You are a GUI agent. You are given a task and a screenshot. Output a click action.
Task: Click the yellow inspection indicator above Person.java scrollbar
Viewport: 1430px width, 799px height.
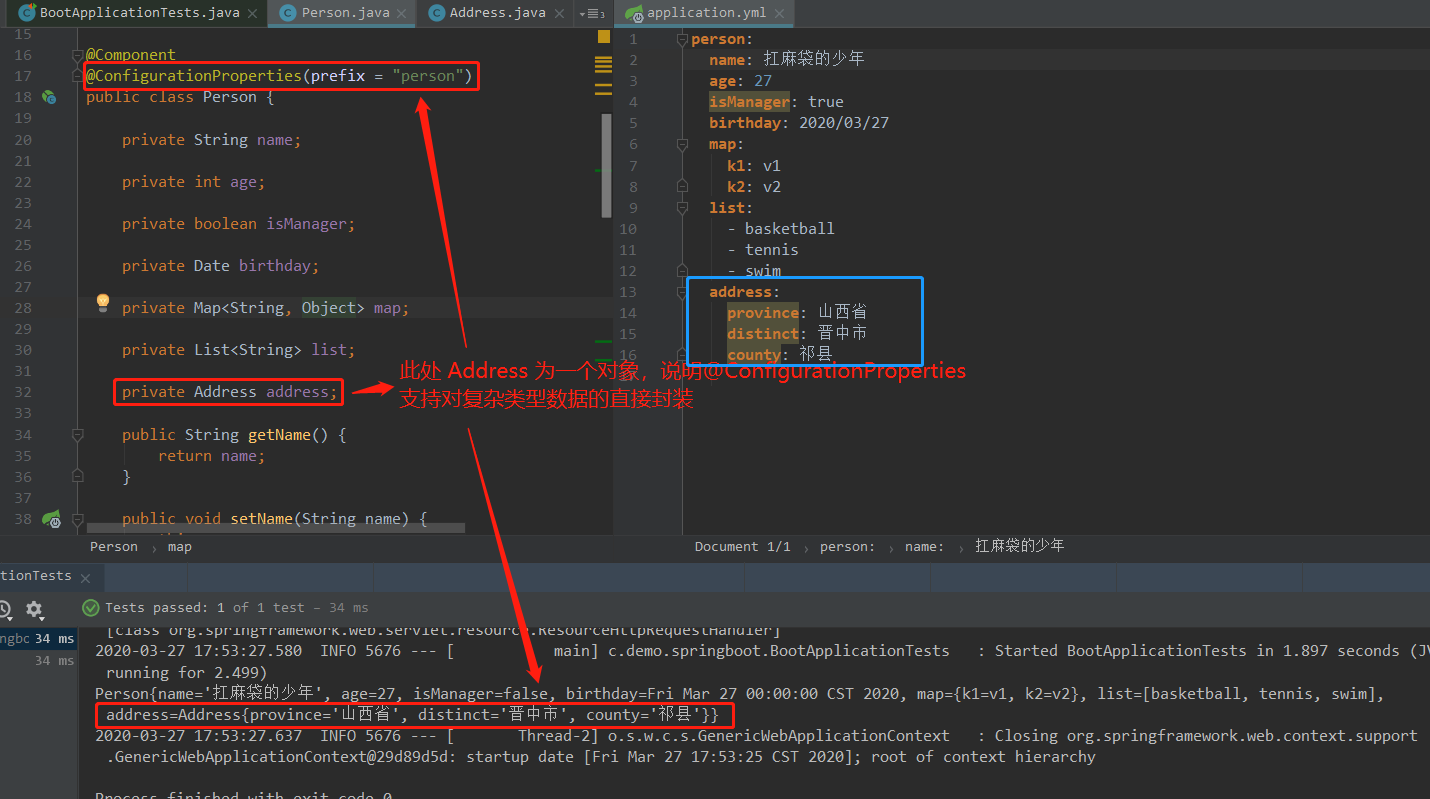pos(604,36)
